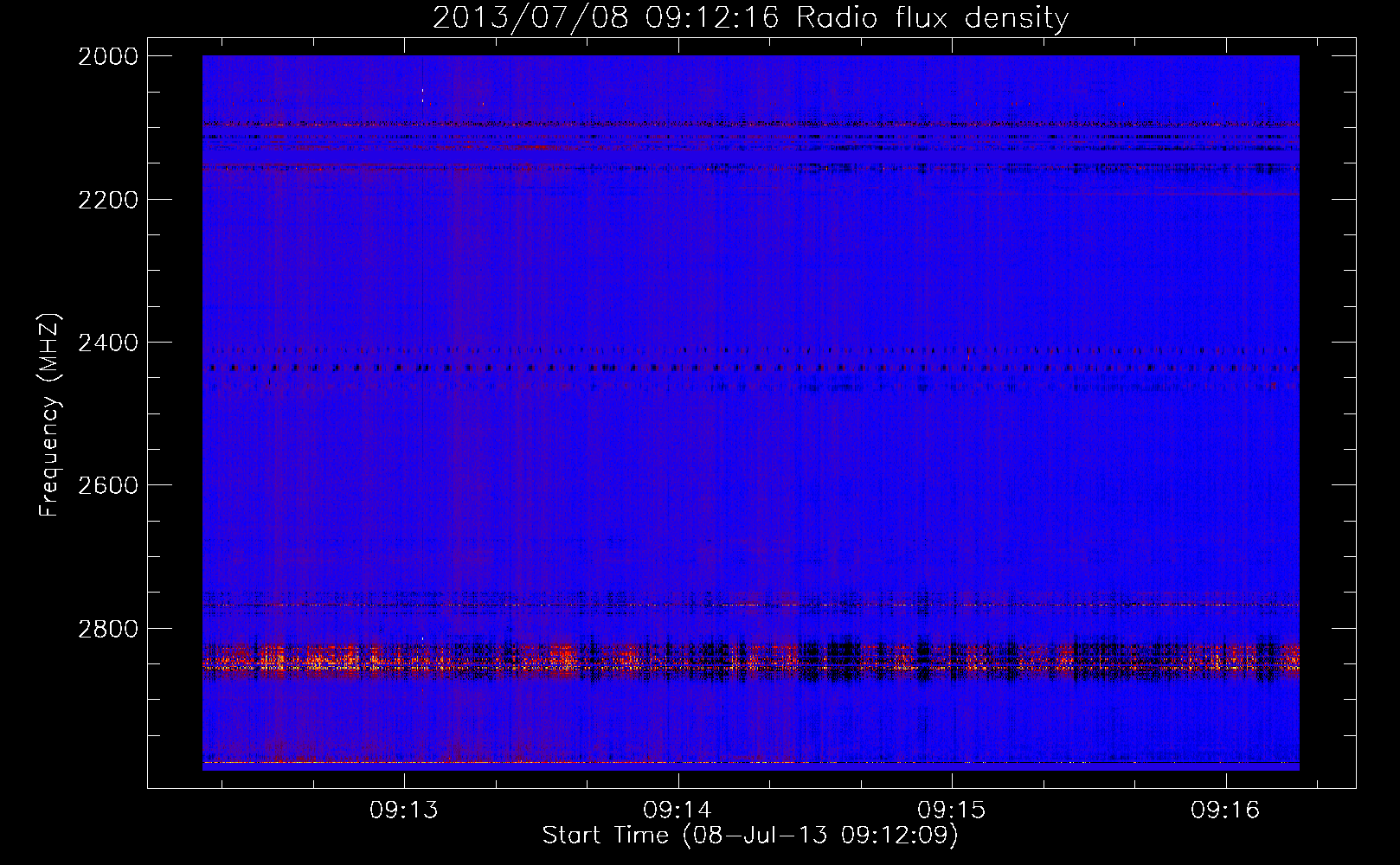
Task: Click the dotted dark band just above 2400 MHz
Action: tap(750, 350)
